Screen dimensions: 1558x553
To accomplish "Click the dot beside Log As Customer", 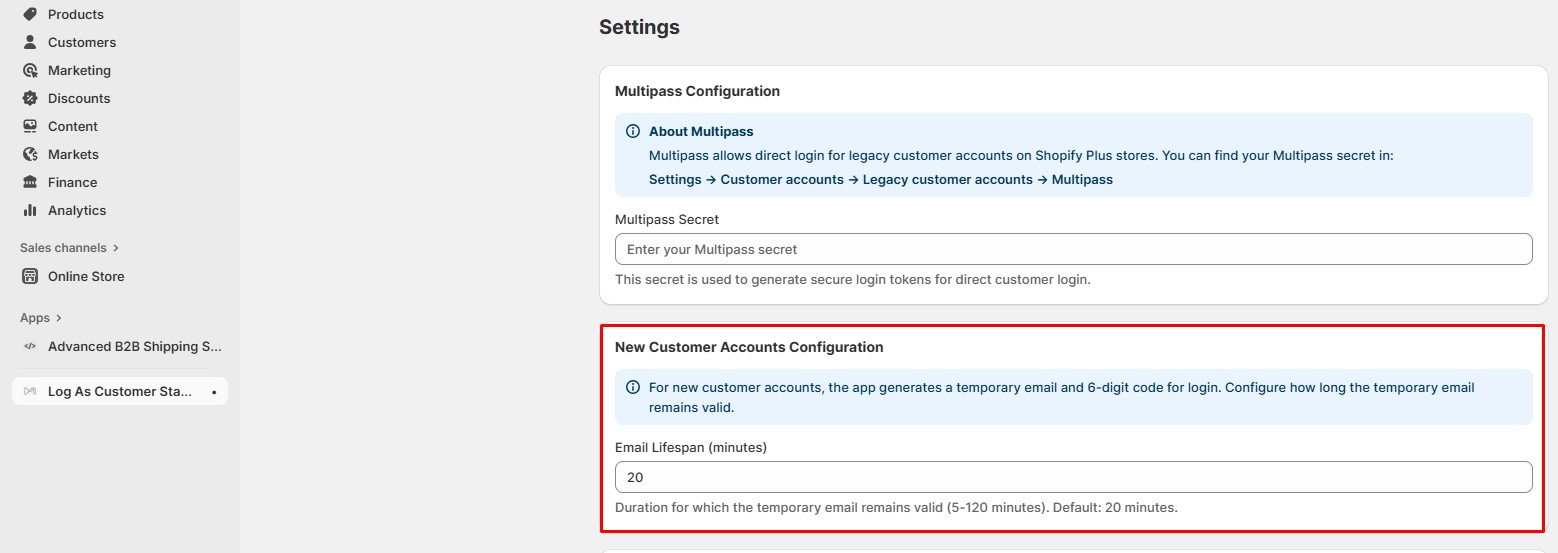I will tap(214, 392).
